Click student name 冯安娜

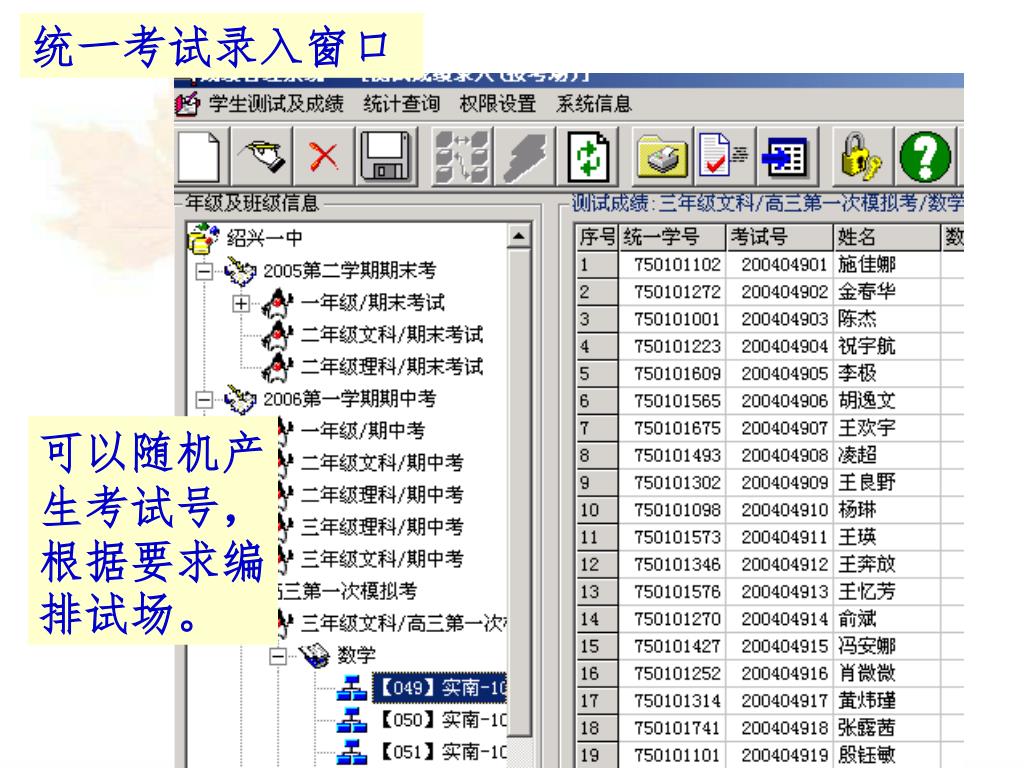click(x=867, y=646)
